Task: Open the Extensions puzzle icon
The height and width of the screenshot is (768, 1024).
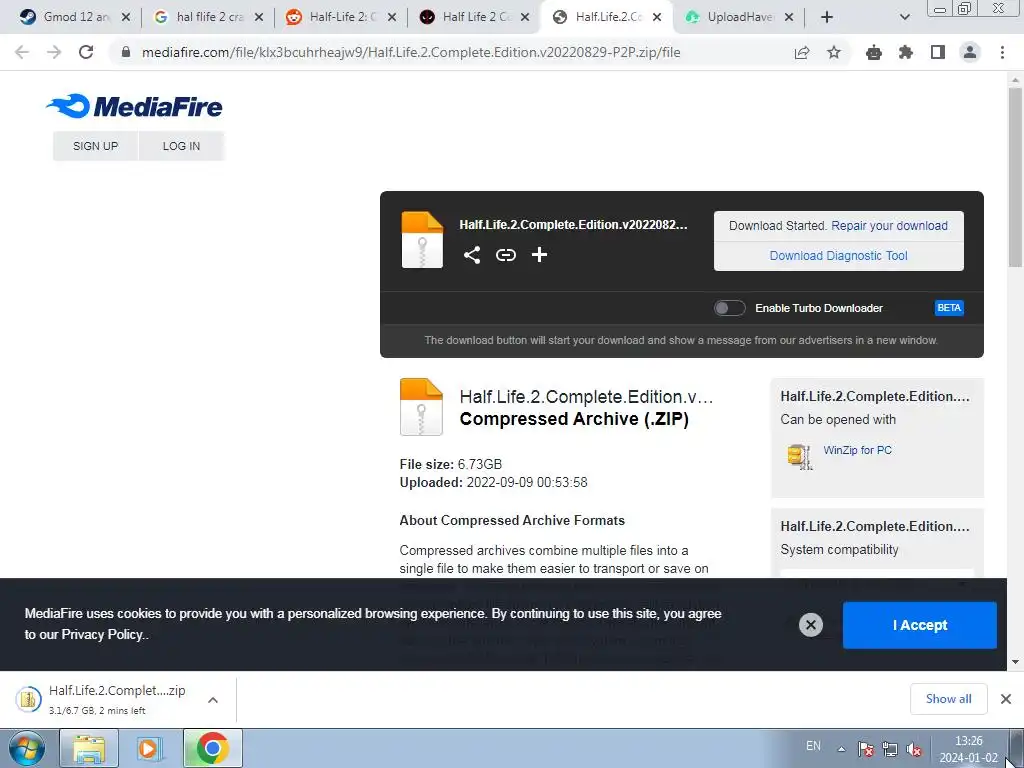Action: coord(906,52)
